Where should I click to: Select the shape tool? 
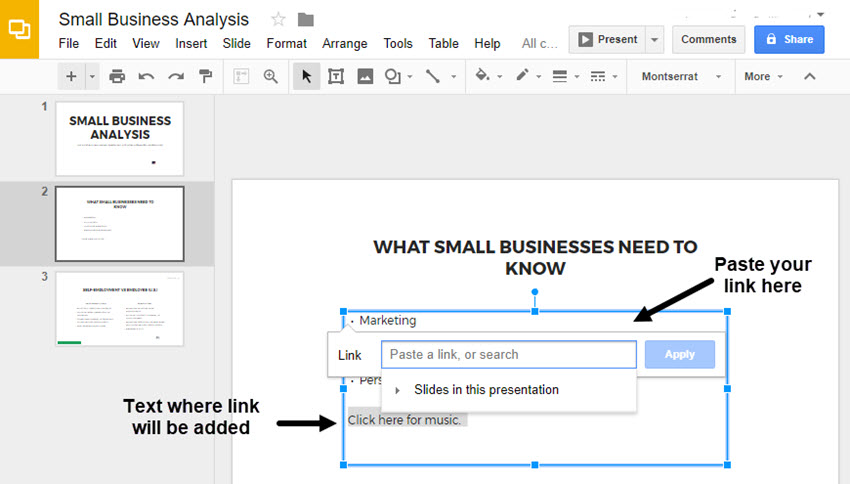pos(392,76)
